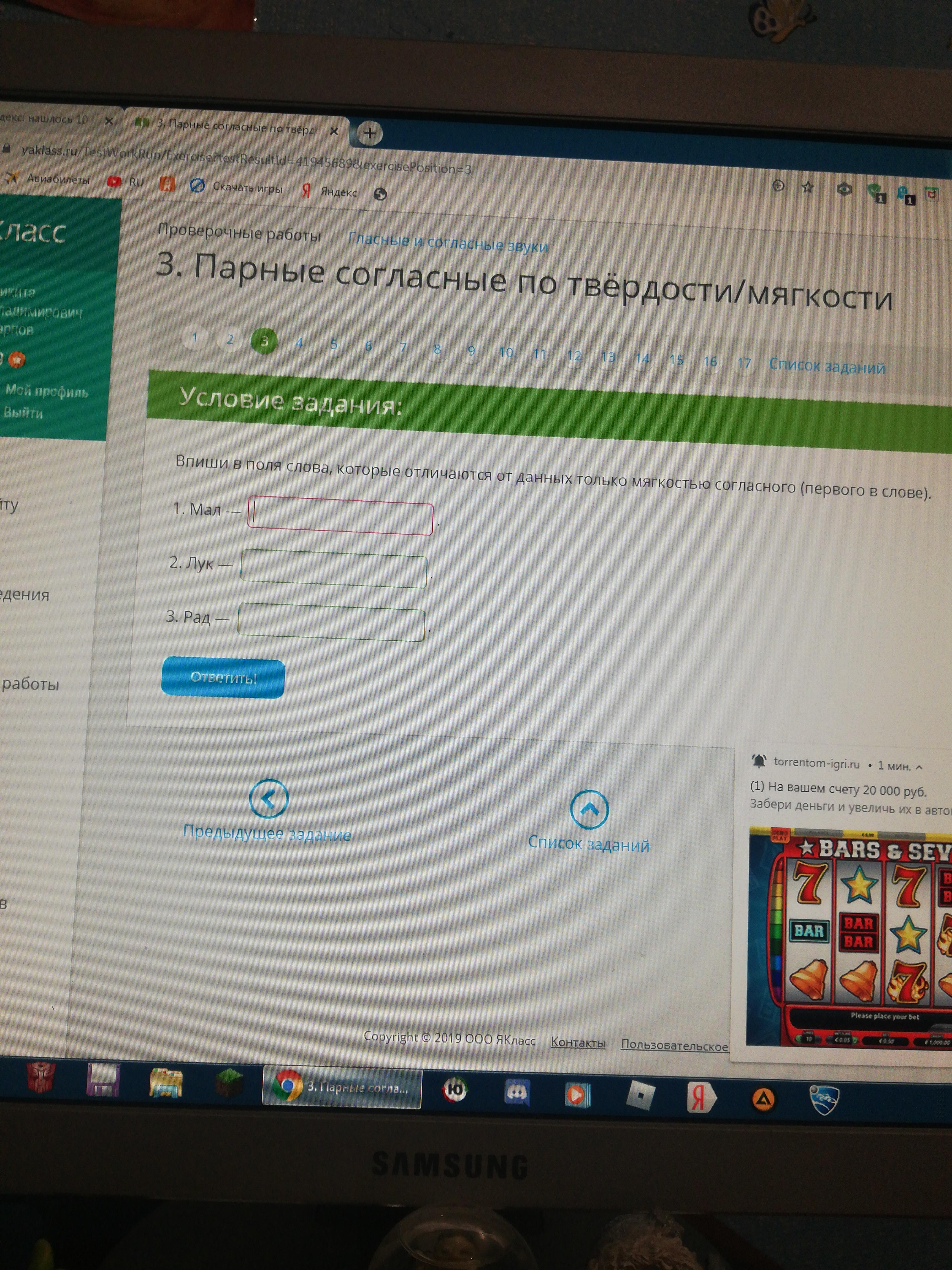Click the bookmark star icon in address bar
This screenshot has height=1270, width=952.
coord(808,187)
